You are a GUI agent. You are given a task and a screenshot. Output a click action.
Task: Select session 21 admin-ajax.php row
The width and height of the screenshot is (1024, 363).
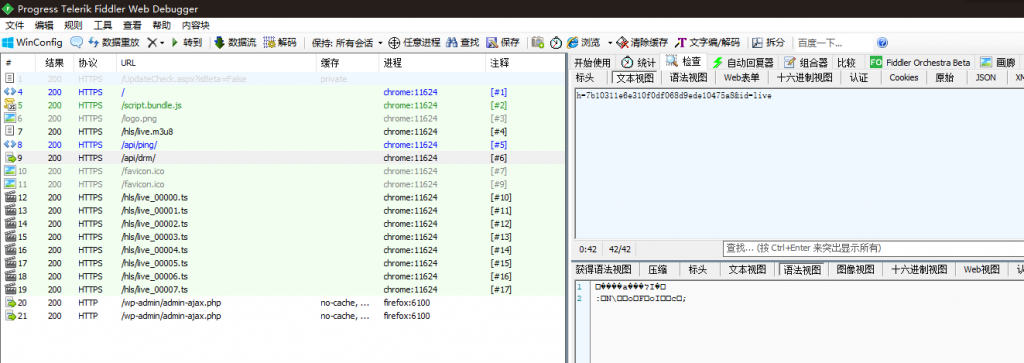click(x=282, y=315)
